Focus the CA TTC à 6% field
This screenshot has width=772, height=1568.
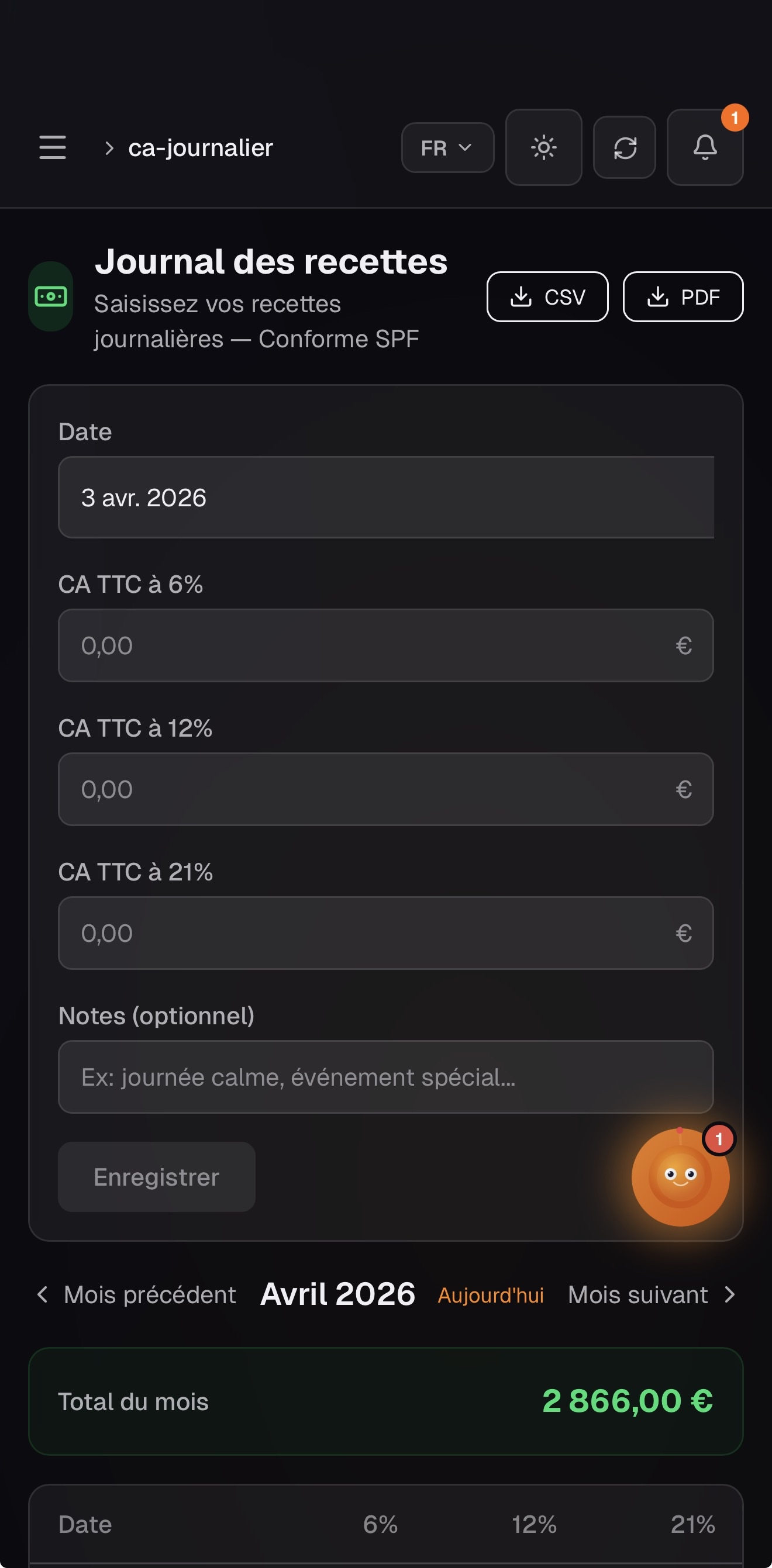coord(371,645)
